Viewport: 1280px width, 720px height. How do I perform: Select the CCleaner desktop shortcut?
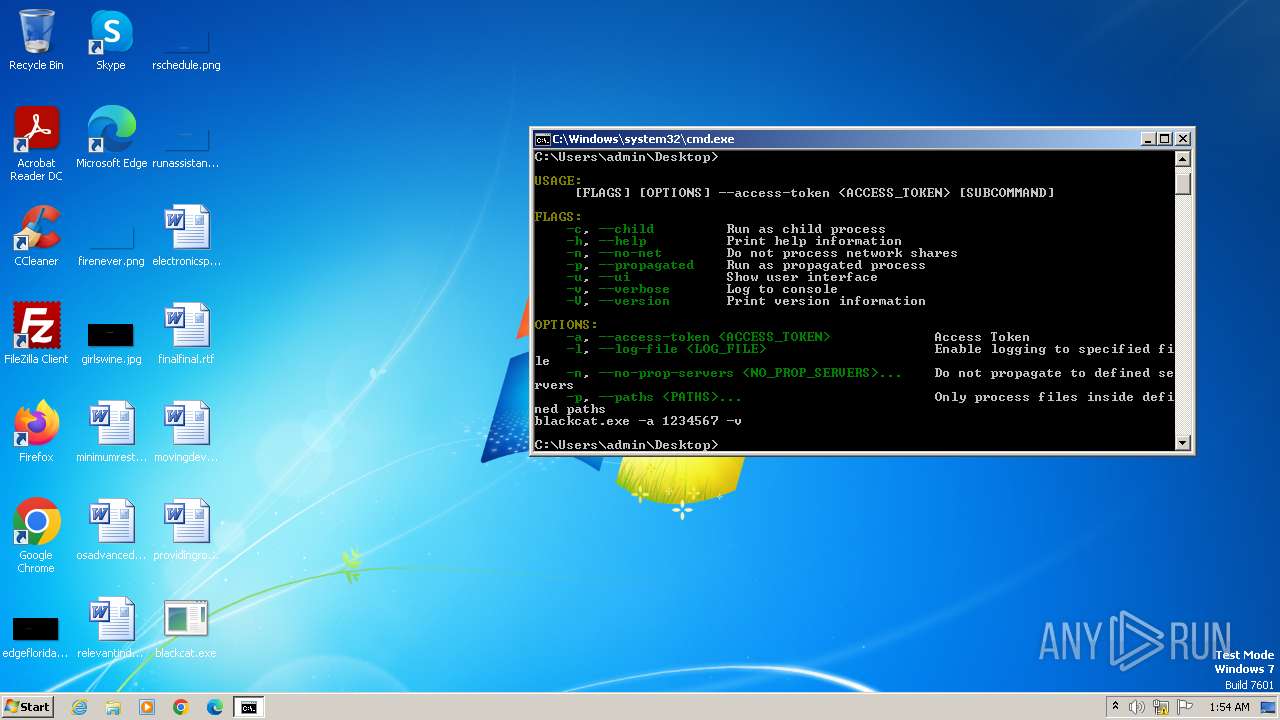(x=36, y=236)
